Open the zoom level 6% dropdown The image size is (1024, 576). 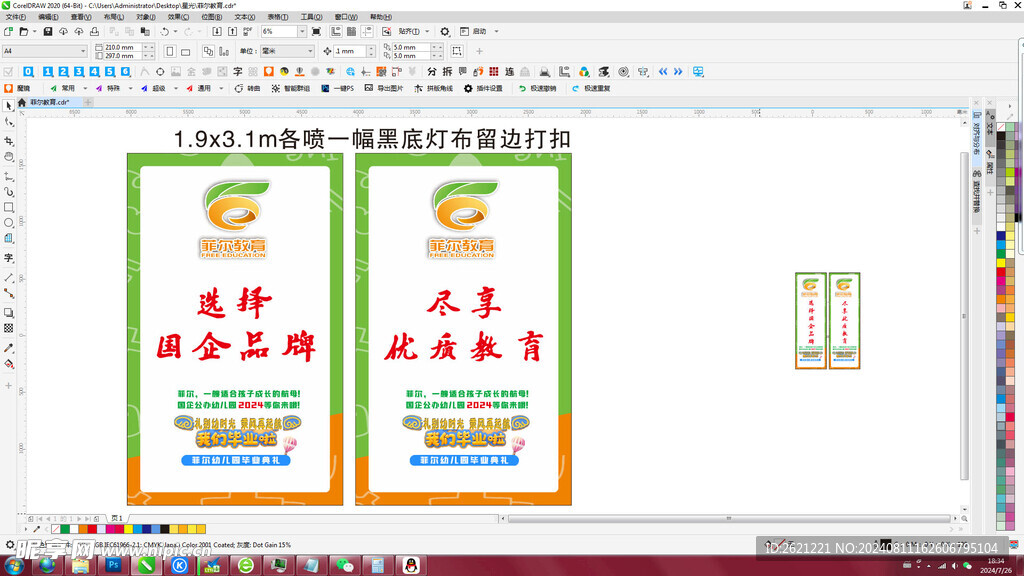[x=302, y=31]
